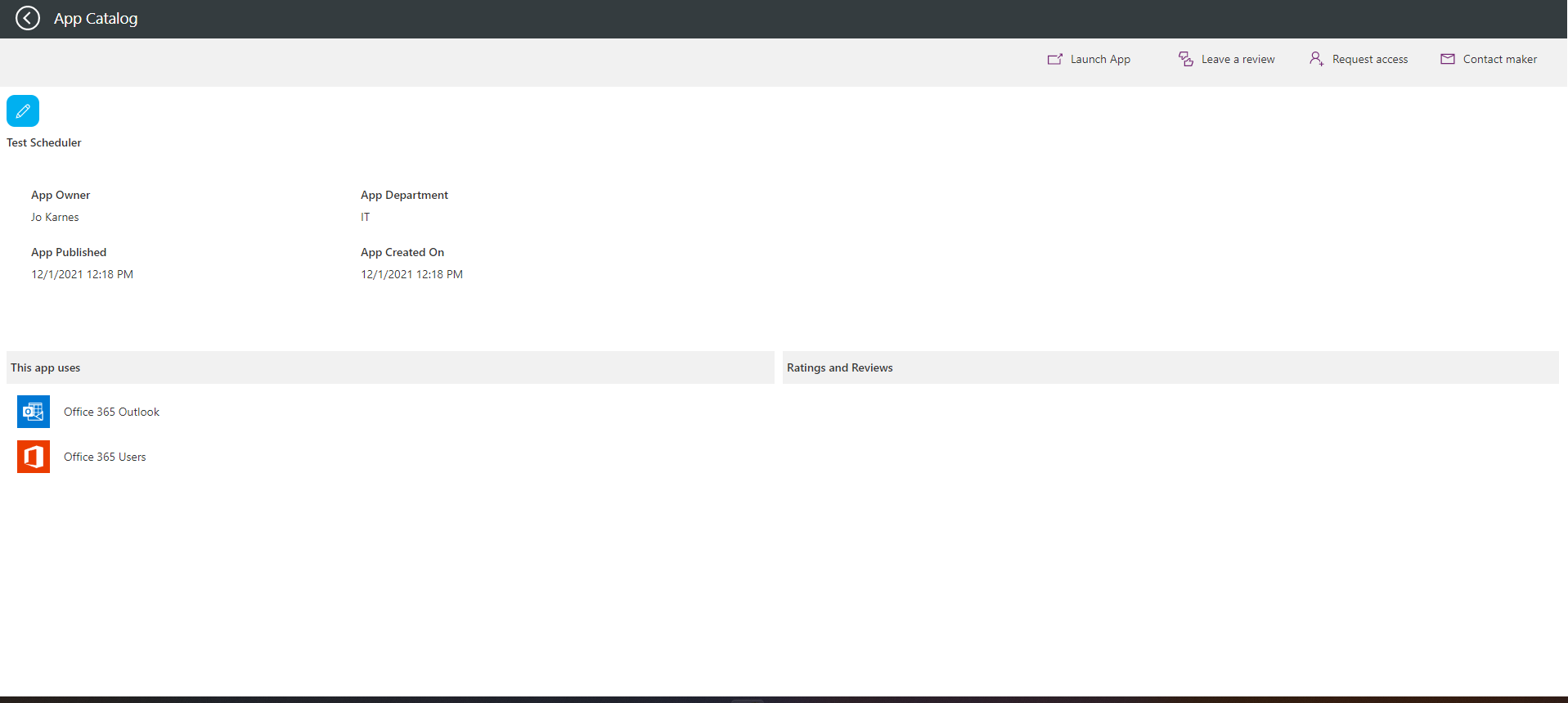Click the App Catalog title
This screenshot has width=1568, height=703.
[96, 18]
